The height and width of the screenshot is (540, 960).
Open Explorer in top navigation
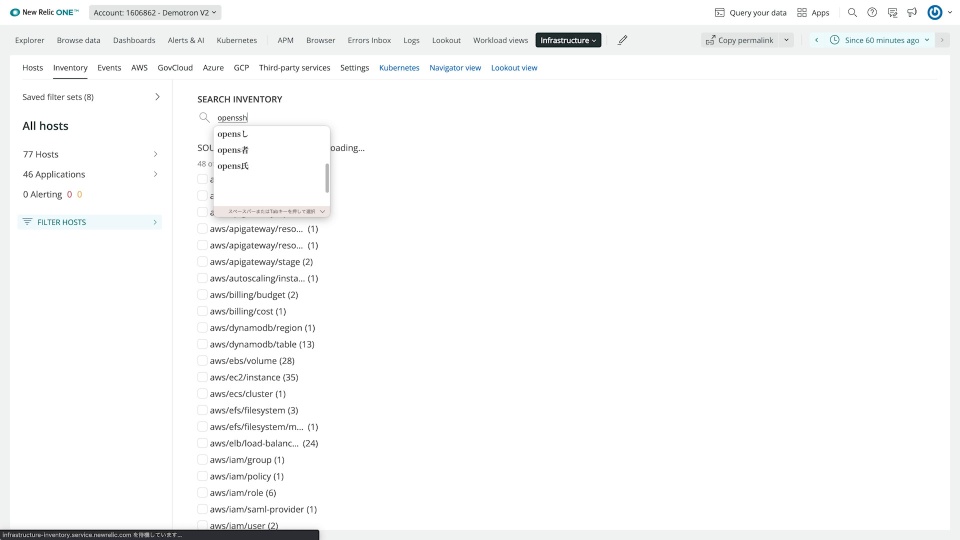pos(29,40)
